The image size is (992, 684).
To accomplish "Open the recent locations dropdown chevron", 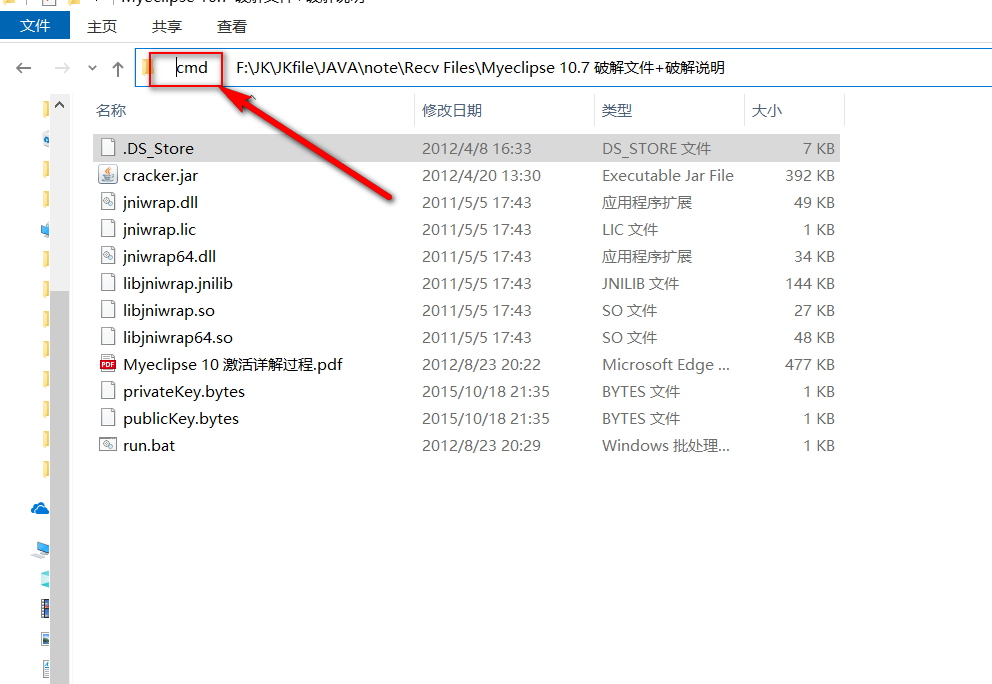I will pyautogui.click(x=92, y=68).
